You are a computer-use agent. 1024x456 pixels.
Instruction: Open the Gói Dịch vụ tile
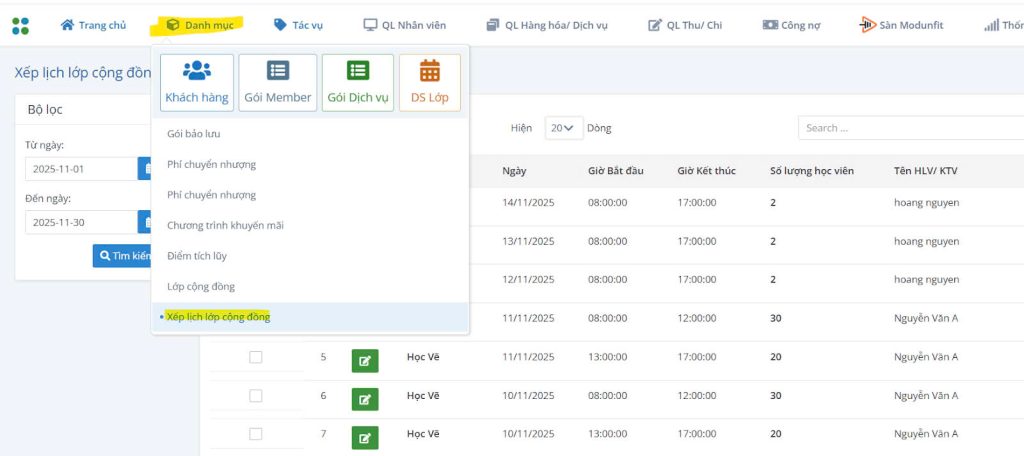click(358, 82)
